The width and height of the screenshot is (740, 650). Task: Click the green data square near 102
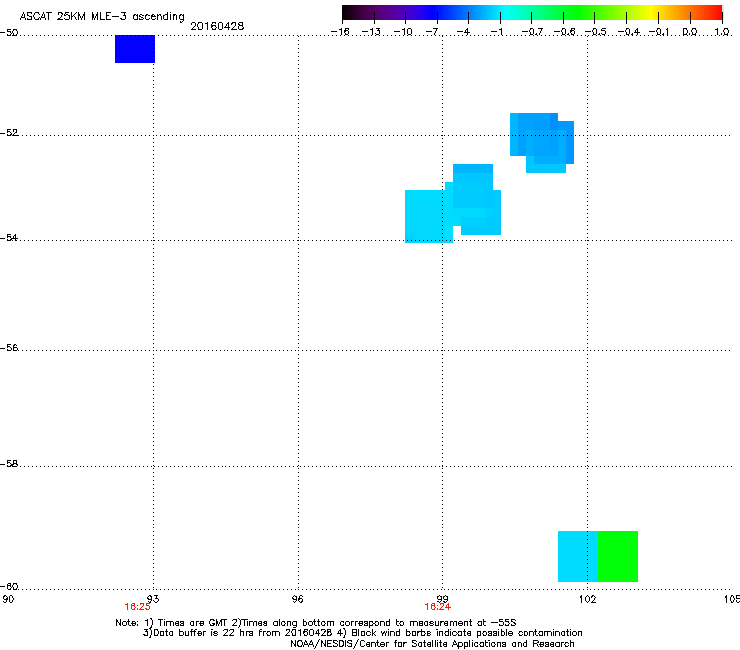618,556
